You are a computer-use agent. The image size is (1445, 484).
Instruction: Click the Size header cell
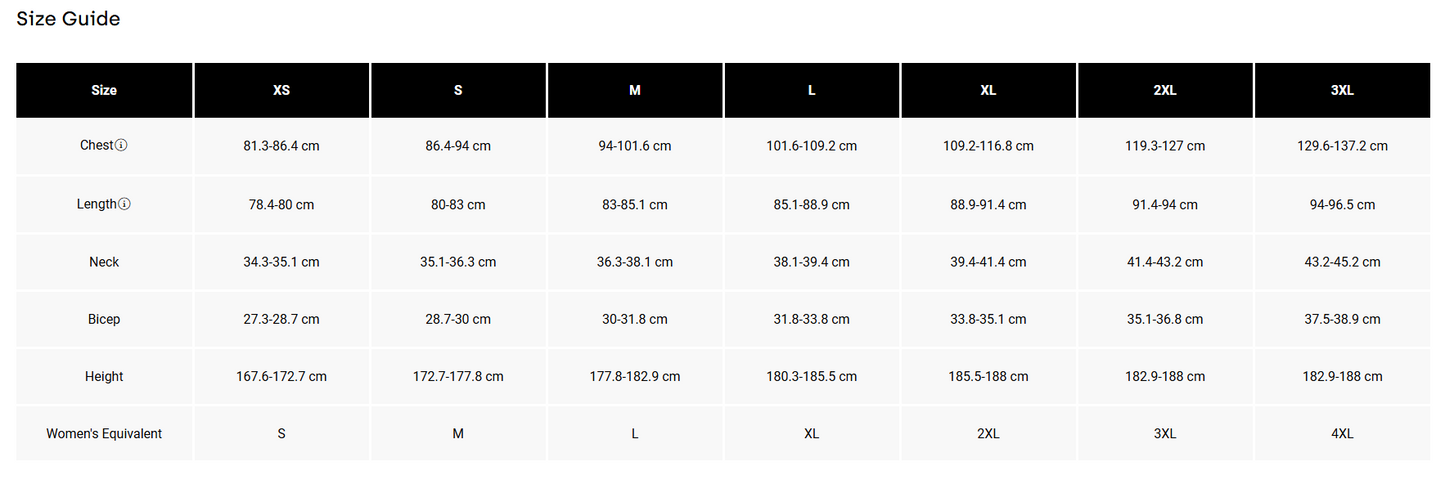104,90
